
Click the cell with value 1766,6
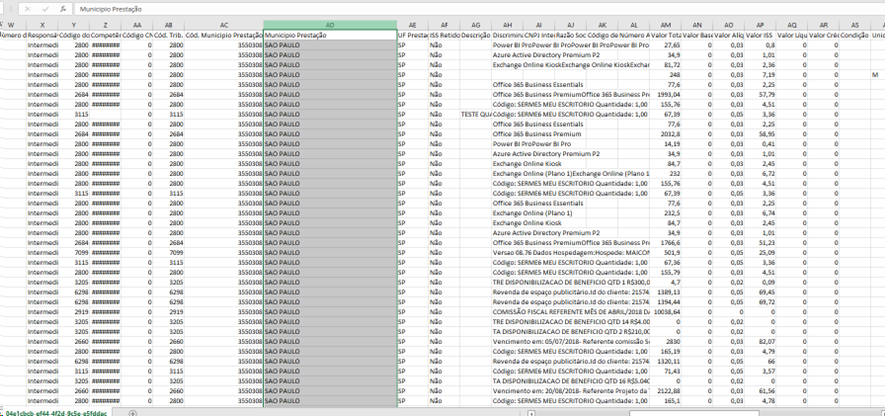tap(665, 242)
